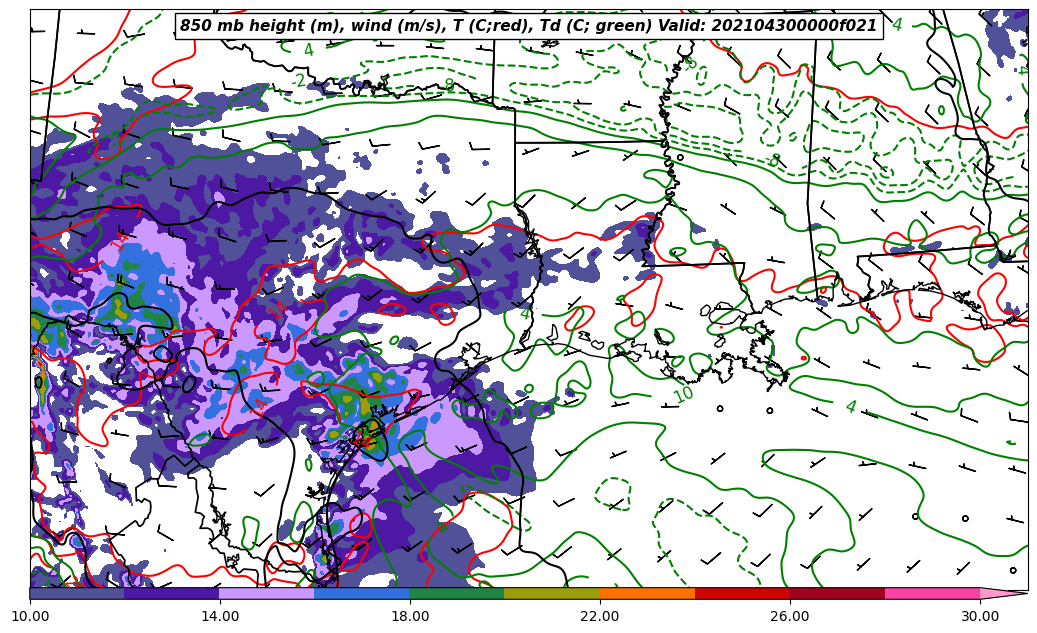The image size is (1037, 633).
Task: Click the map title text at top
Action: click(x=528, y=26)
